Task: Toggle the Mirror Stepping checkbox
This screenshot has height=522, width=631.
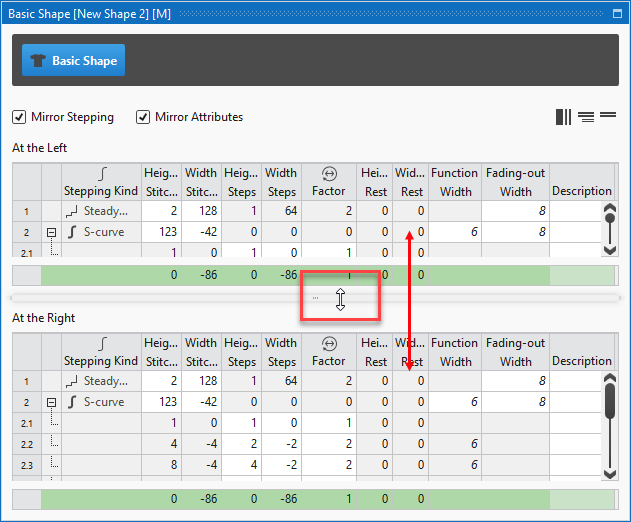Action: (19, 117)
